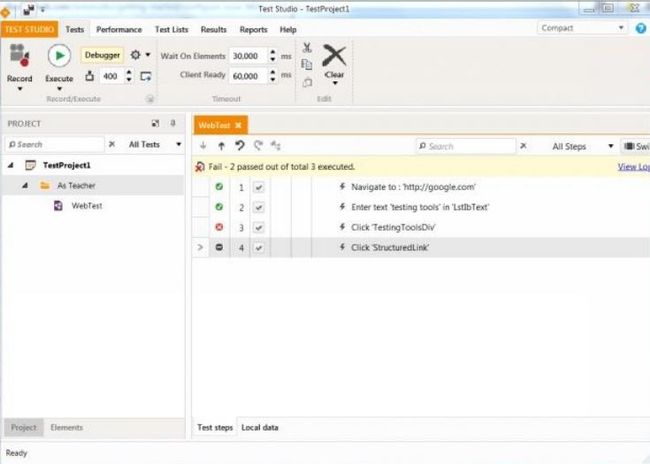The height and width of the screenshot is (464, 650).
Task: Click the blue help question icon
Action: coord(640,28)
